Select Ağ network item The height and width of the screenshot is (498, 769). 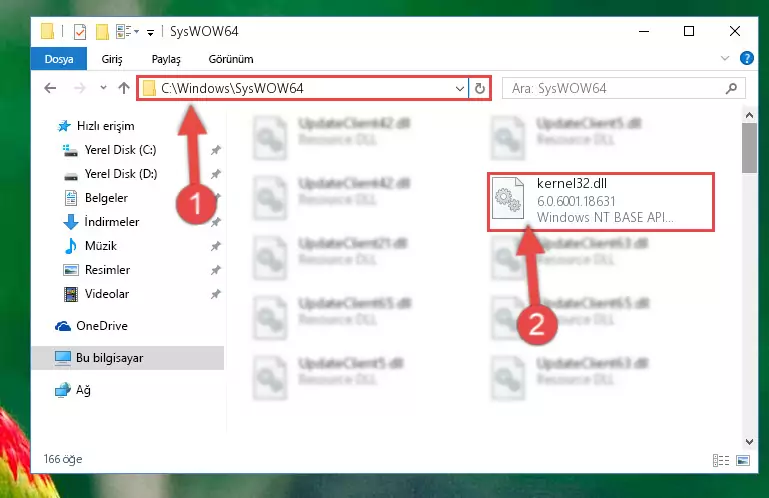pyautogui.click(x=73, y=390)
